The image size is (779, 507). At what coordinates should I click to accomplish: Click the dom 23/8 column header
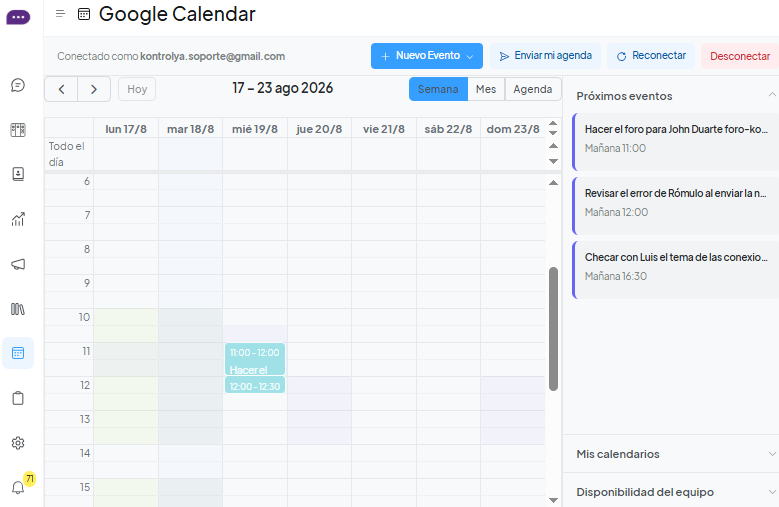(513, 129)
